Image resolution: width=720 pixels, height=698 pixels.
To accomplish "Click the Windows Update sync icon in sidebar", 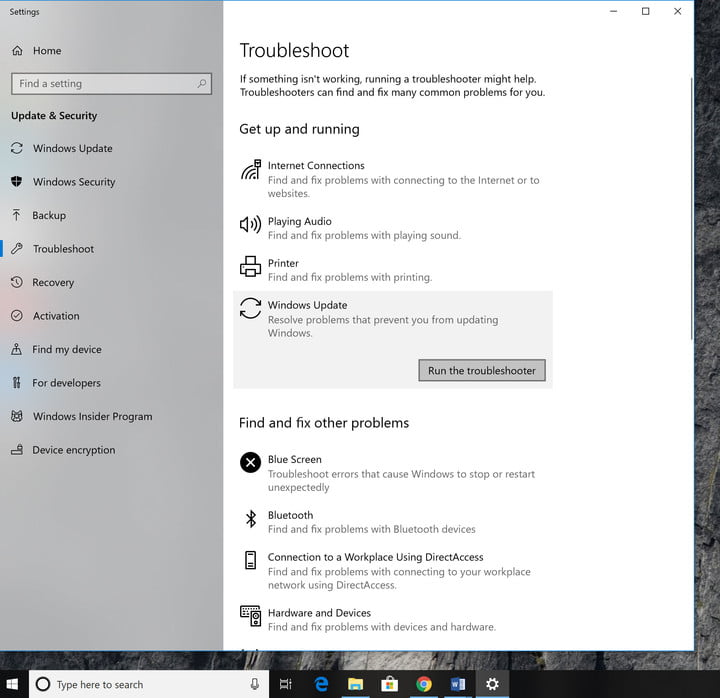I will [x=17, y=148].
